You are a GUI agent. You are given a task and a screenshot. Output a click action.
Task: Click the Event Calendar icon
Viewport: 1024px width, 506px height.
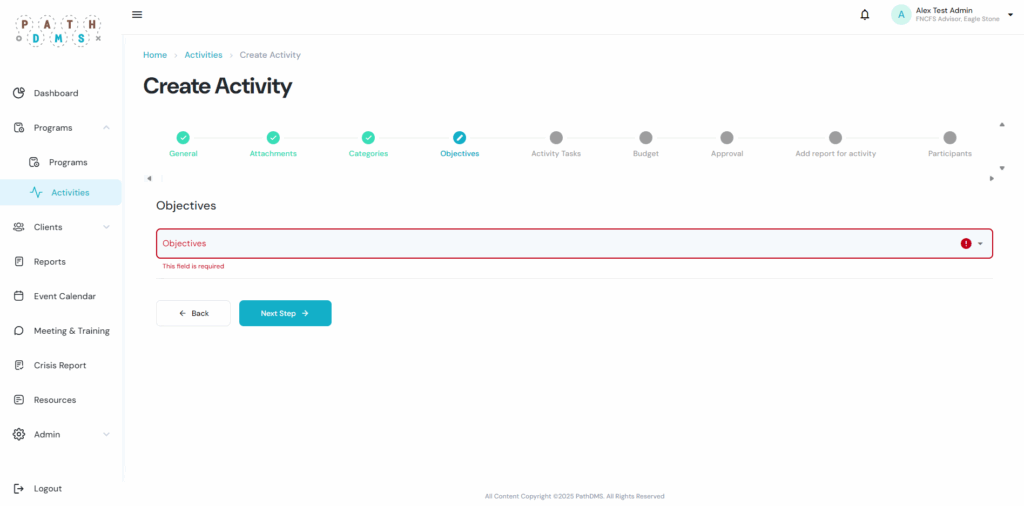pyautogui.click(x=19, y=296)
